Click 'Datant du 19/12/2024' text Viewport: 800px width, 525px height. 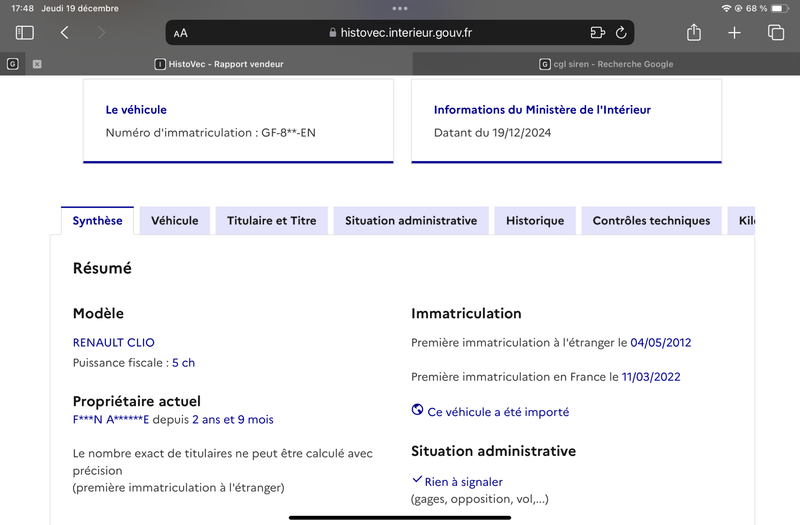(492, 133)
